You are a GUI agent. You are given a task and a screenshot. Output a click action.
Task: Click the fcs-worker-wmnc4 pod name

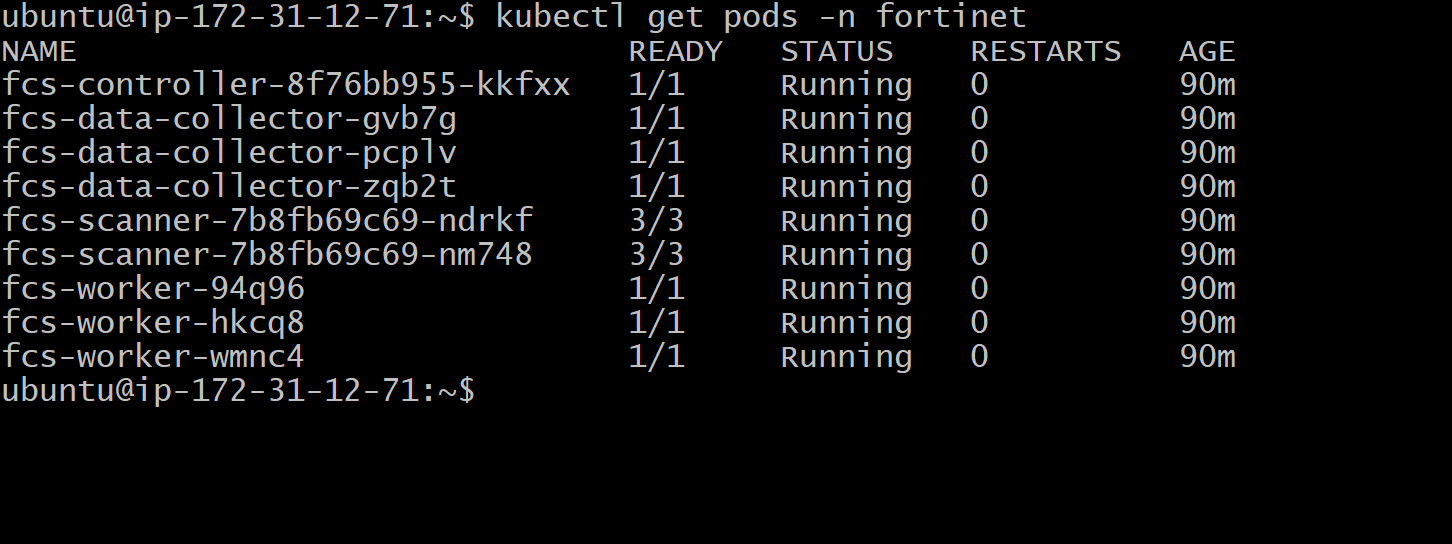click(x=153, y=357)
